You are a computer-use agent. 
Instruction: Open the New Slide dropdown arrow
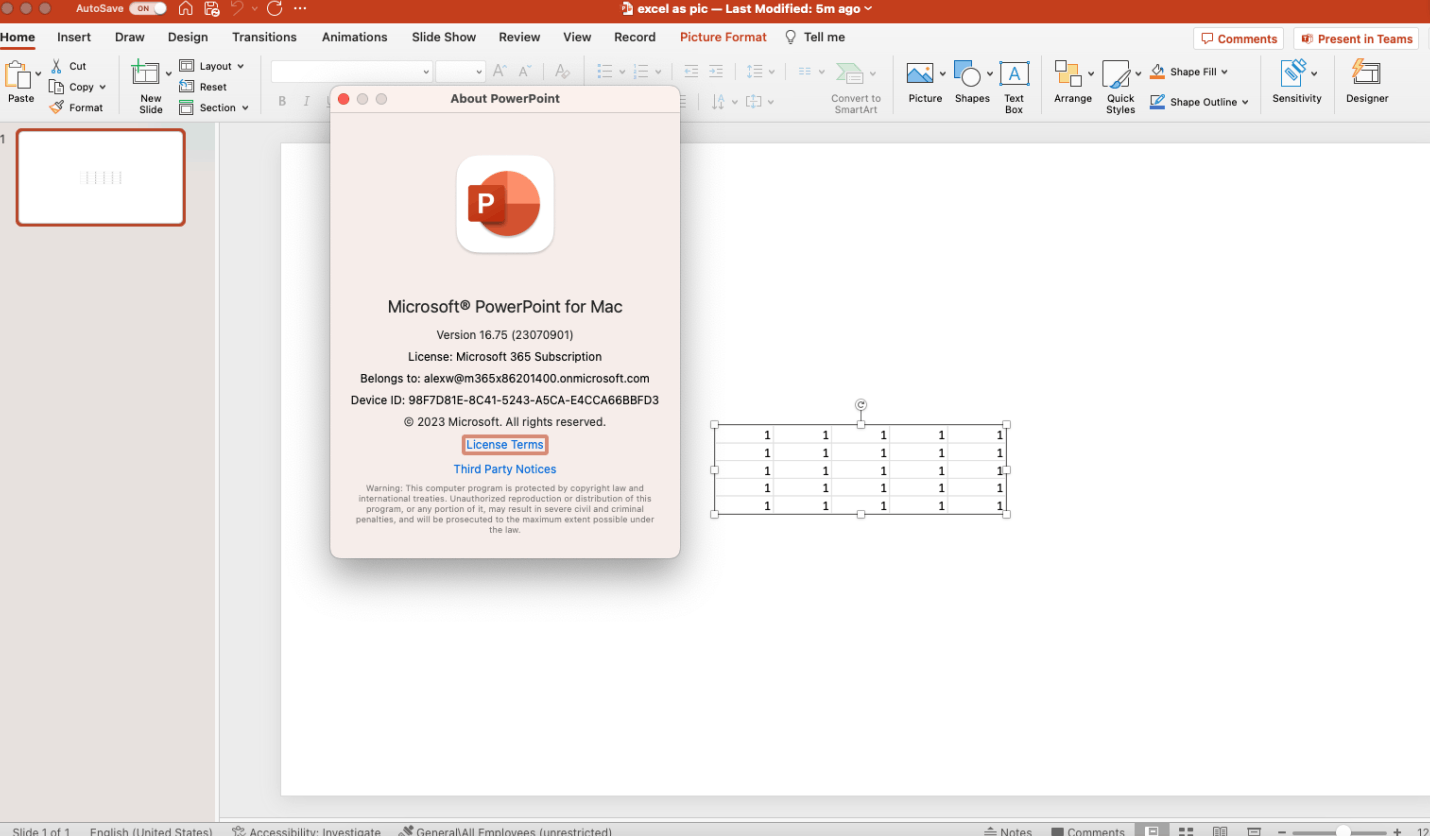pos(167,74)
